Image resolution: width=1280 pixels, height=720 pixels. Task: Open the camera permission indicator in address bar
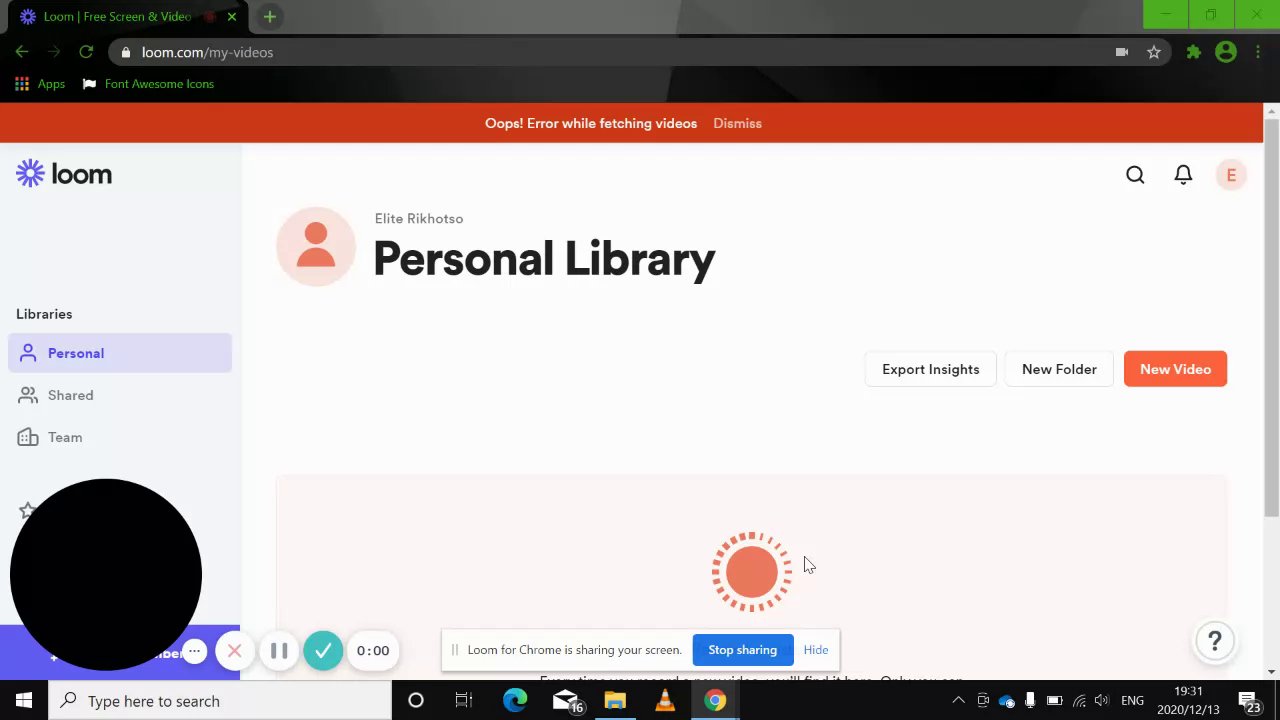[x=1122, y=52]
